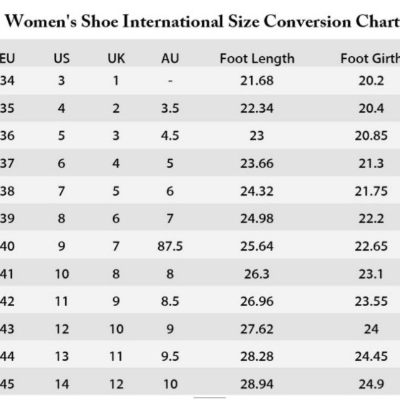This screenshot has width=400, height=400.
Task: Click foot length value 22.34
Action: pos(257,108)
